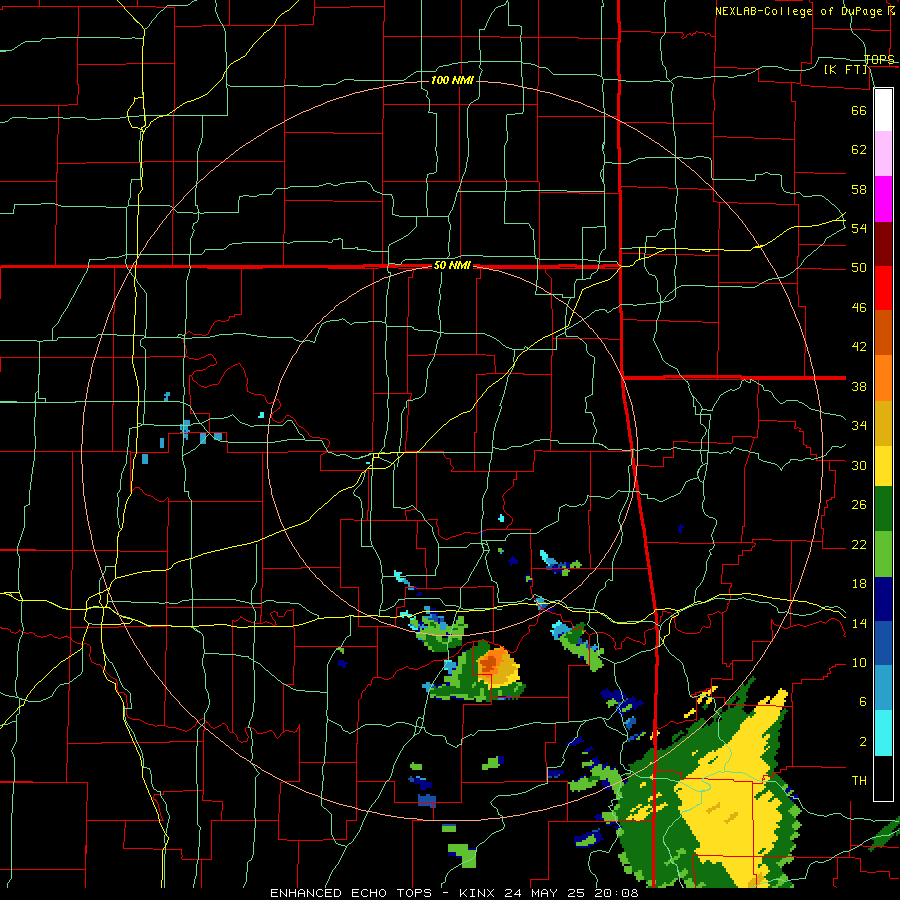Viewport: 900px width, 900px height.
Task: Click the "30" legend value
Action: click(x=859, y=465)
